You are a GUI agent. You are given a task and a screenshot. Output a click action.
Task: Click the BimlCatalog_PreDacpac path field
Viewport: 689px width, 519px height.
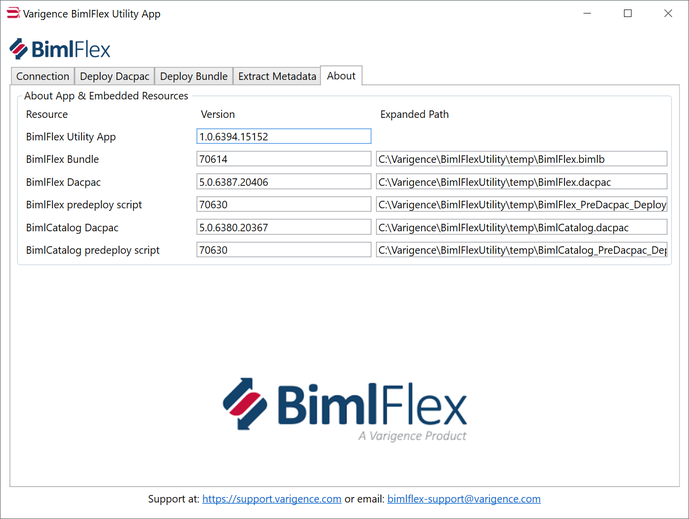522,250
